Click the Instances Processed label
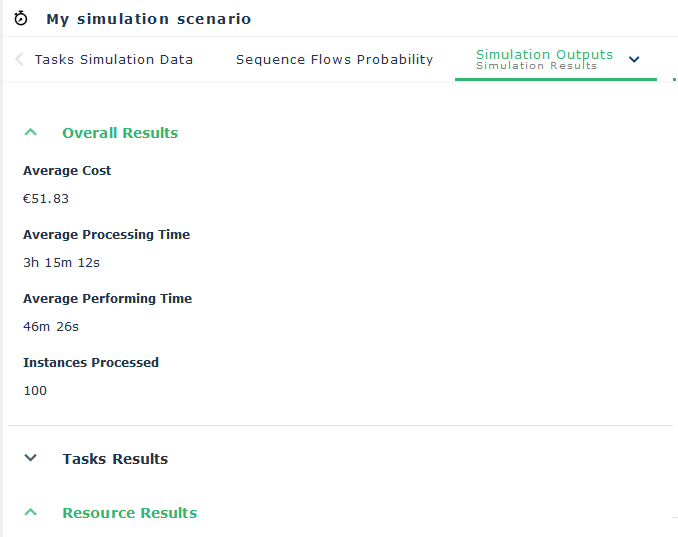This screenshot has height=537, width=678. click(91, 363)
